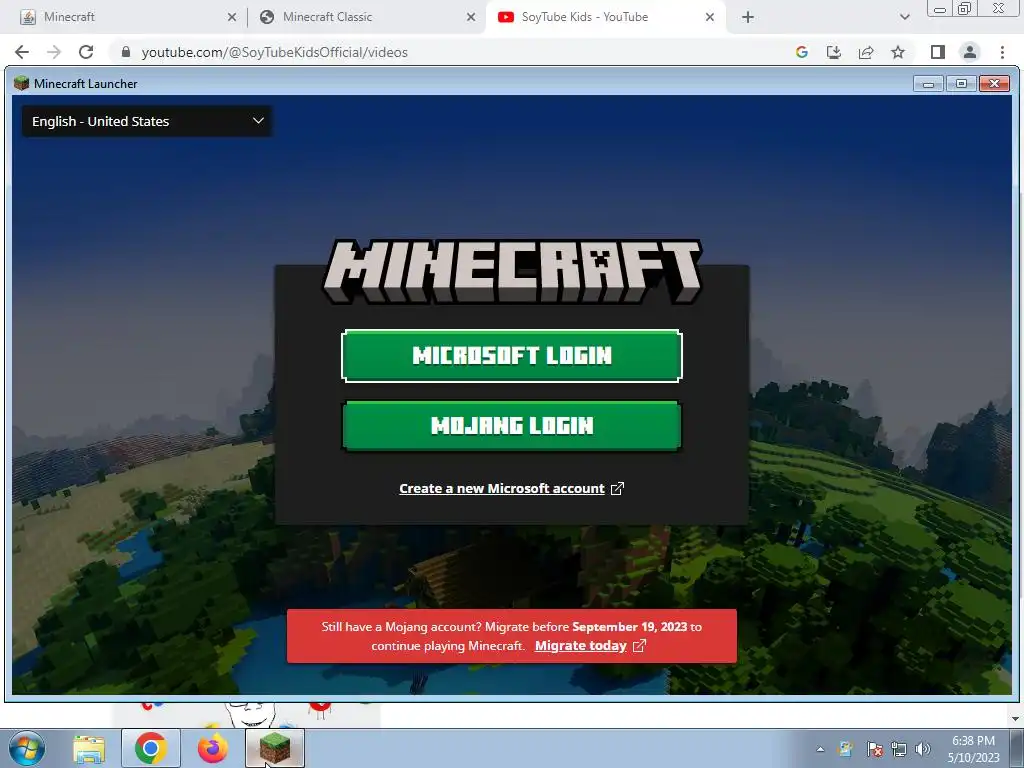The width and height of the screenshot is (1024, 768).
Task: Select the SoyTube Kids - YouTube tab
Action: click(x=606, y=17)
